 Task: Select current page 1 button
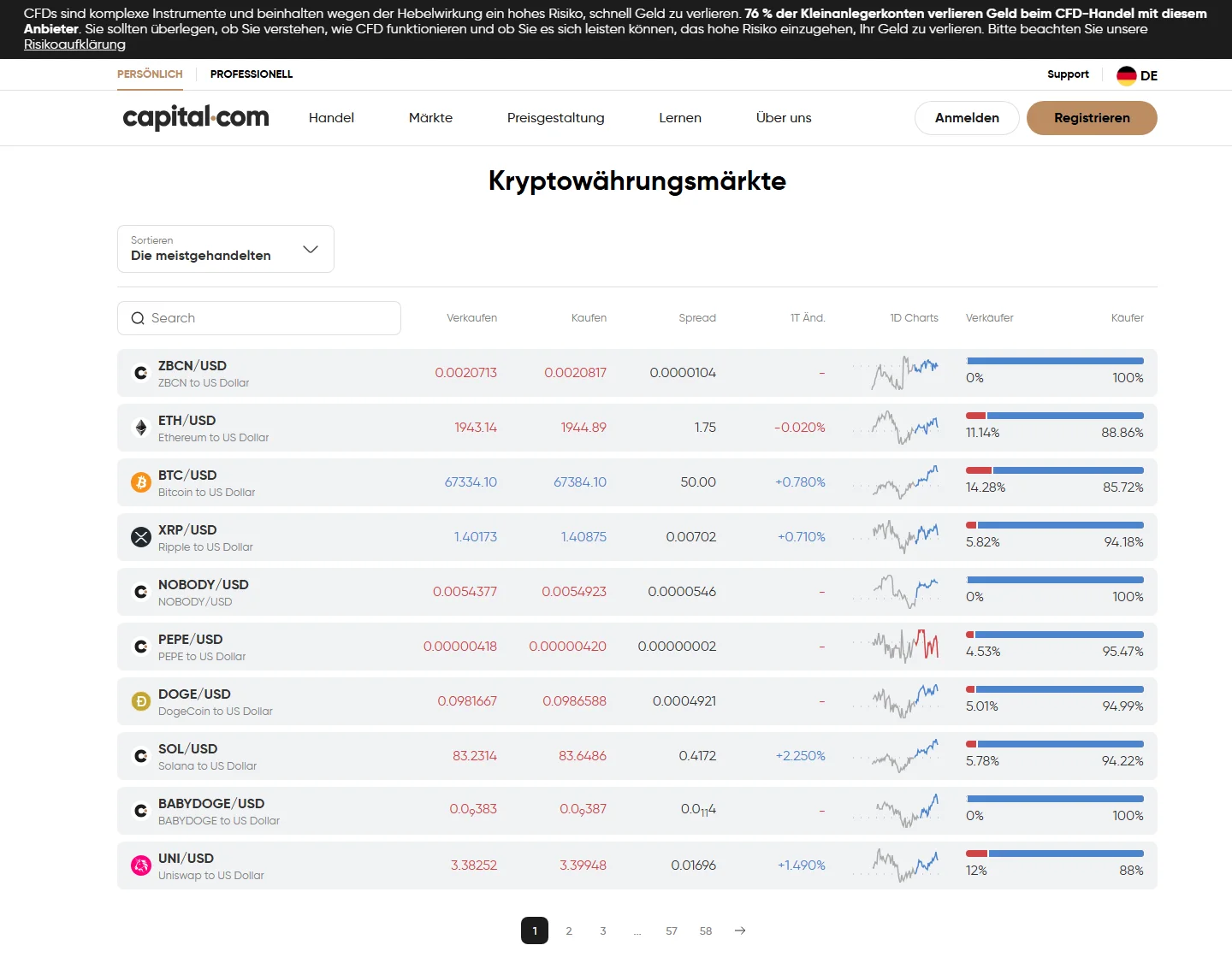point(535,930)
